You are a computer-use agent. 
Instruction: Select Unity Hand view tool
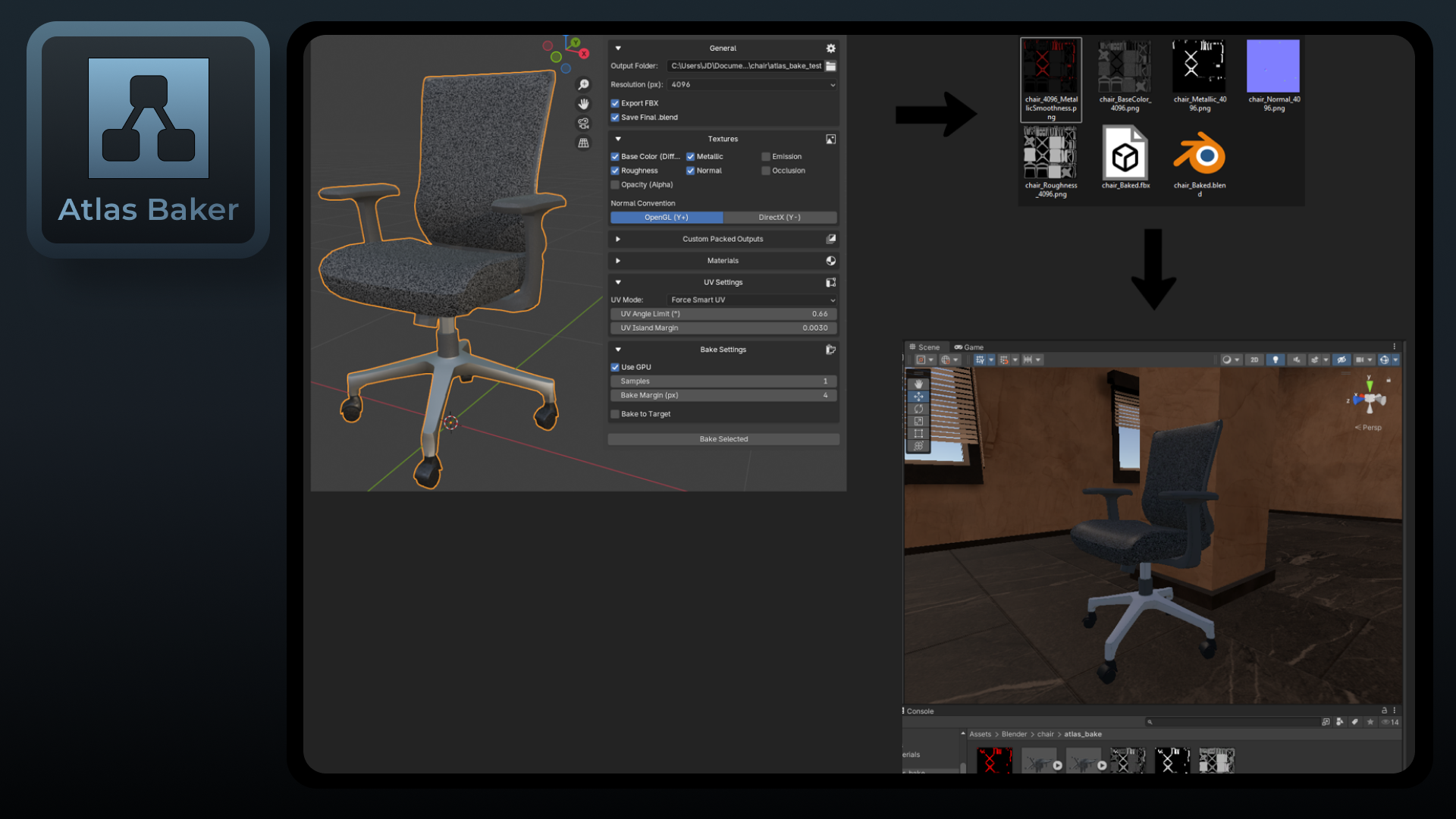[918, 384]
